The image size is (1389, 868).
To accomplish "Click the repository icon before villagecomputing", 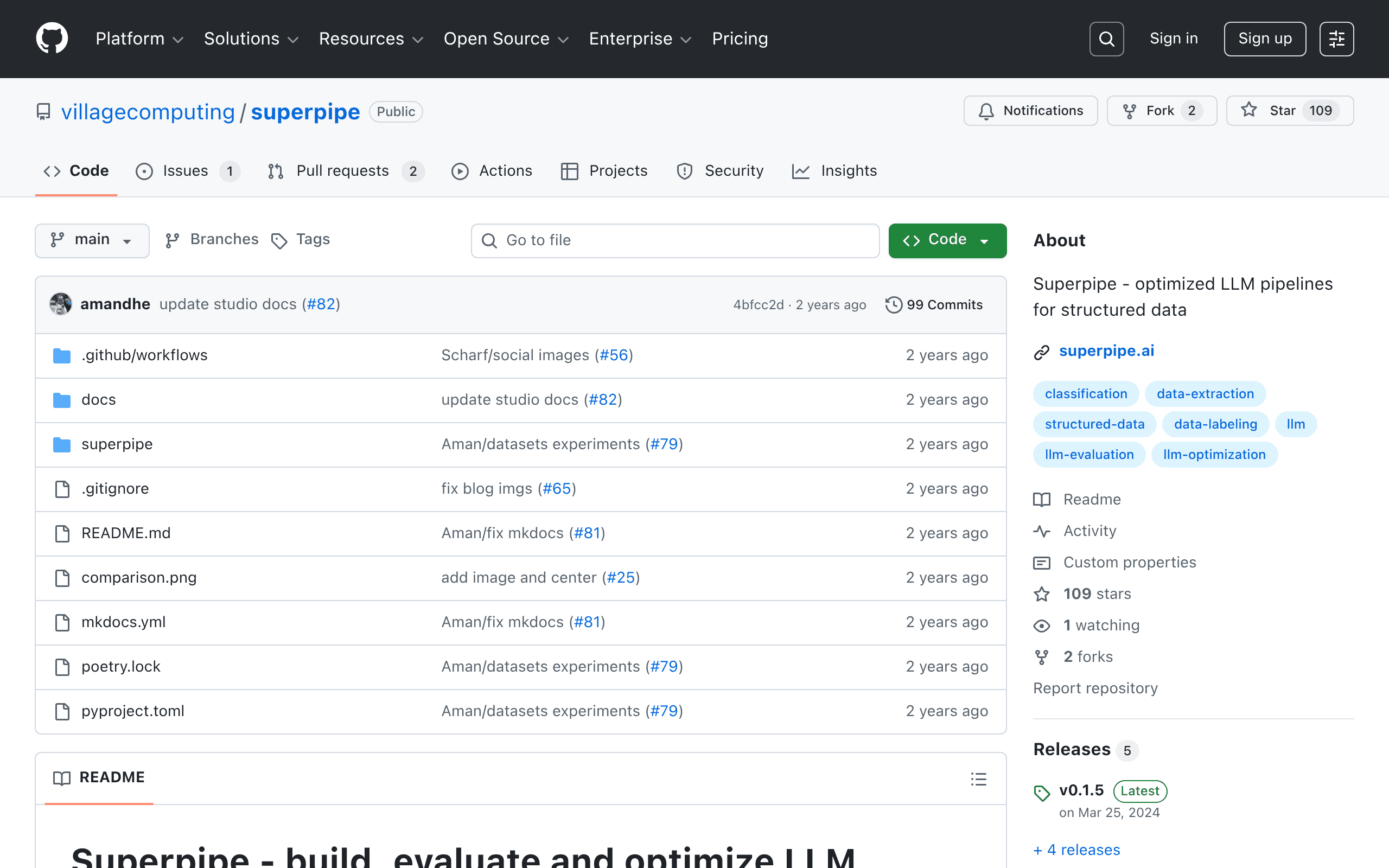I will click(x=43, y=112).
